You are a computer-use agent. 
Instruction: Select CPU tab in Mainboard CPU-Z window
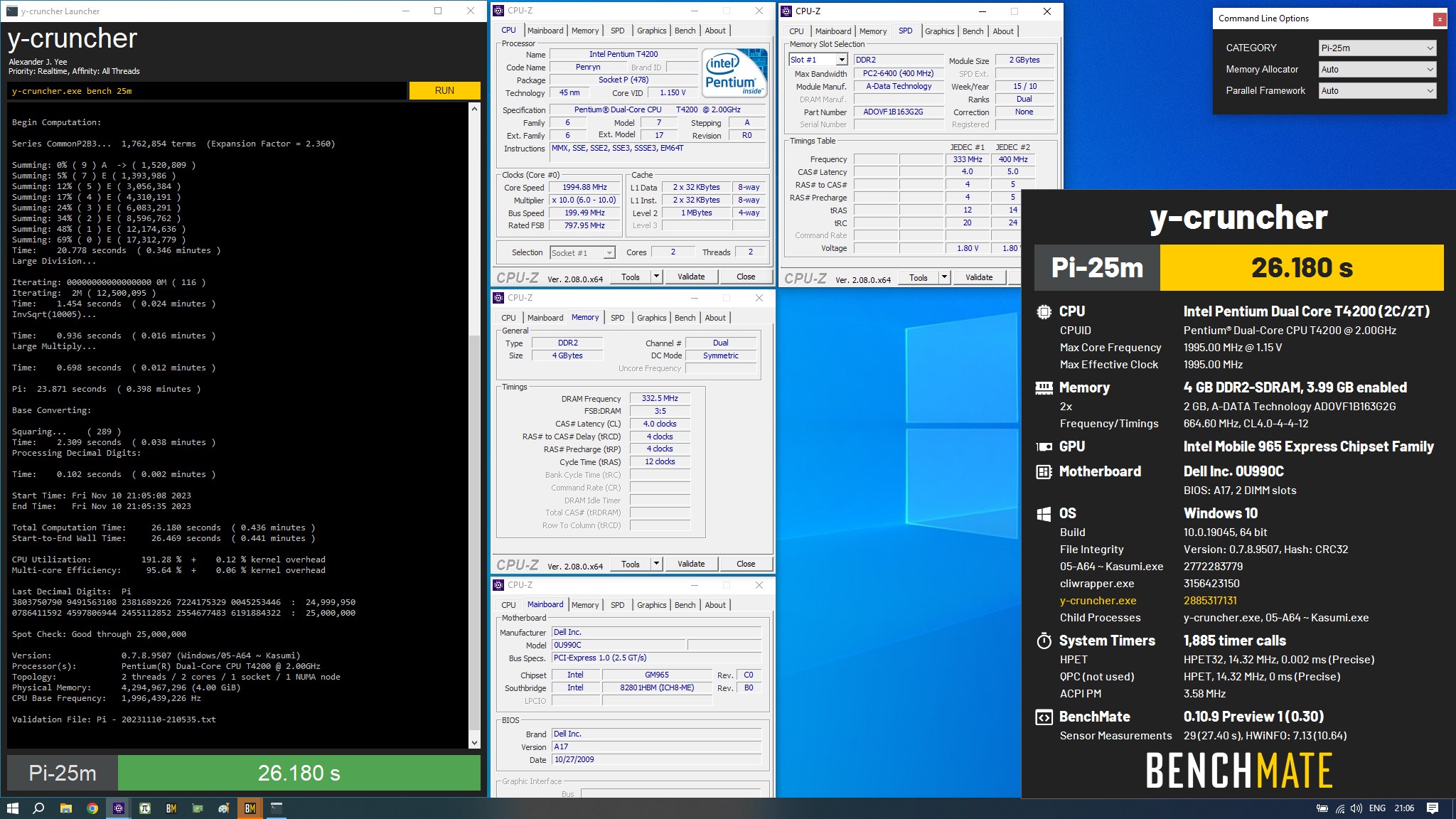coord(508,605)
